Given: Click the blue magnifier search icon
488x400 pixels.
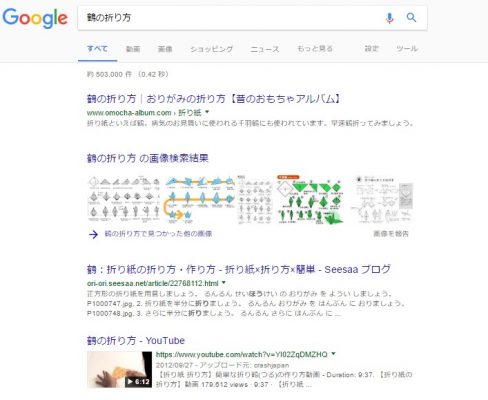Looking at the screenshot, I should pyautogui.click(x=411, y=17).
